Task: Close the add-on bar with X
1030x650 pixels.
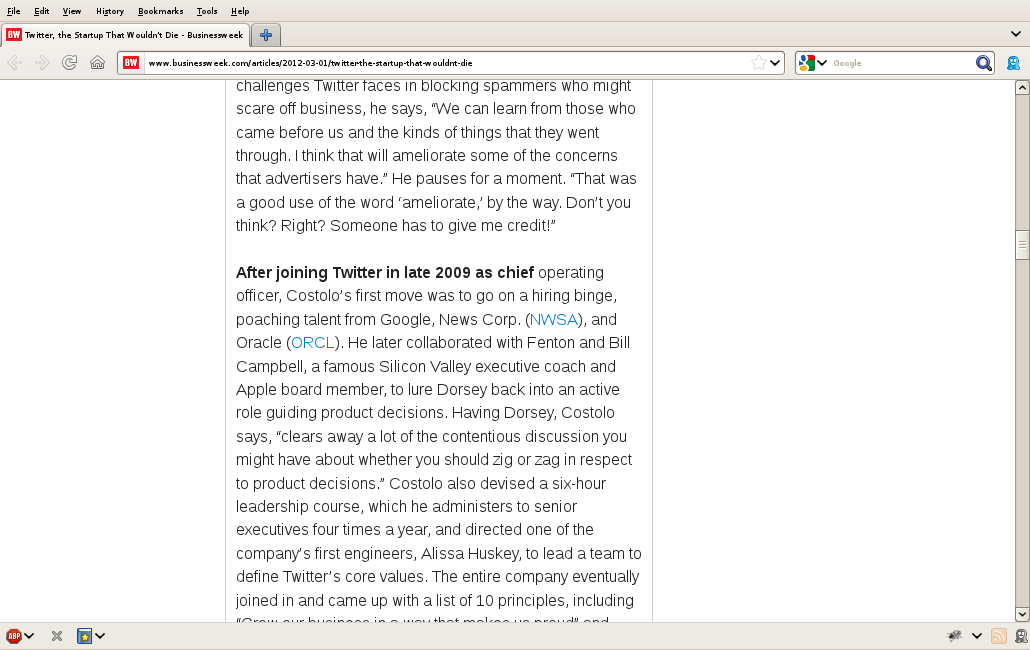Action: pyautogui.click(x=57, y=636)
